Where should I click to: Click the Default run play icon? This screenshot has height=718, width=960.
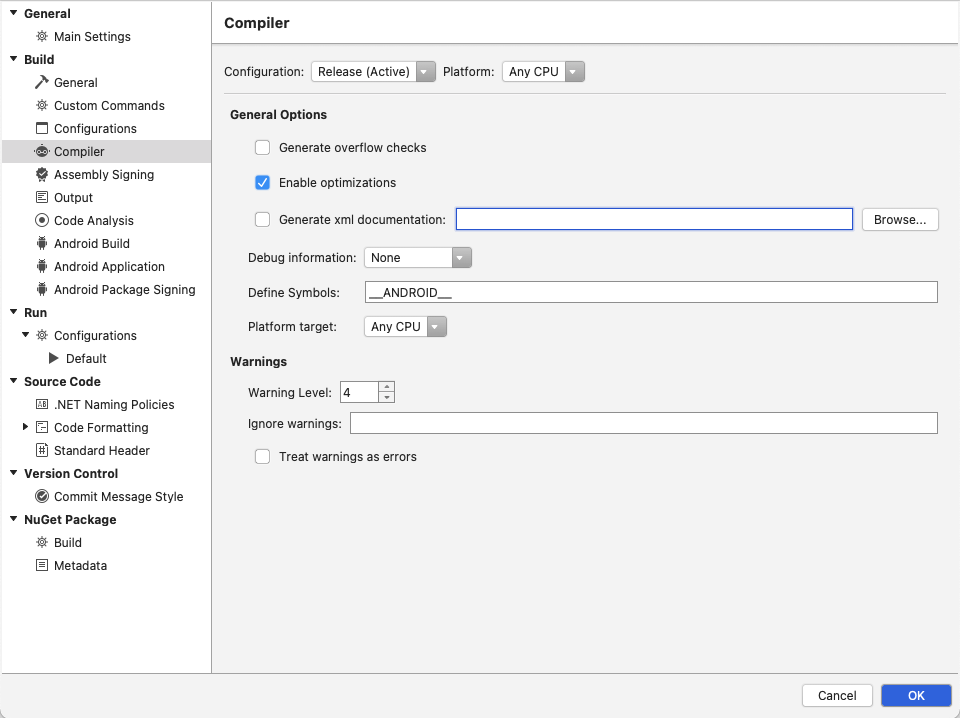click(54, 358)
